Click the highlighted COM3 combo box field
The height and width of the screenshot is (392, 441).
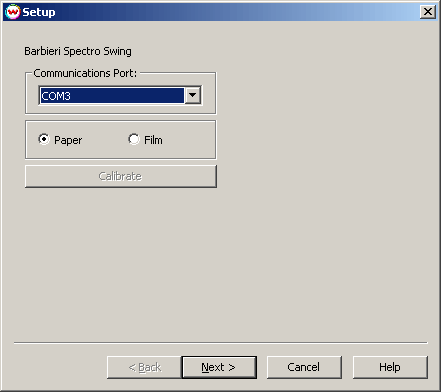coord(112,96)
